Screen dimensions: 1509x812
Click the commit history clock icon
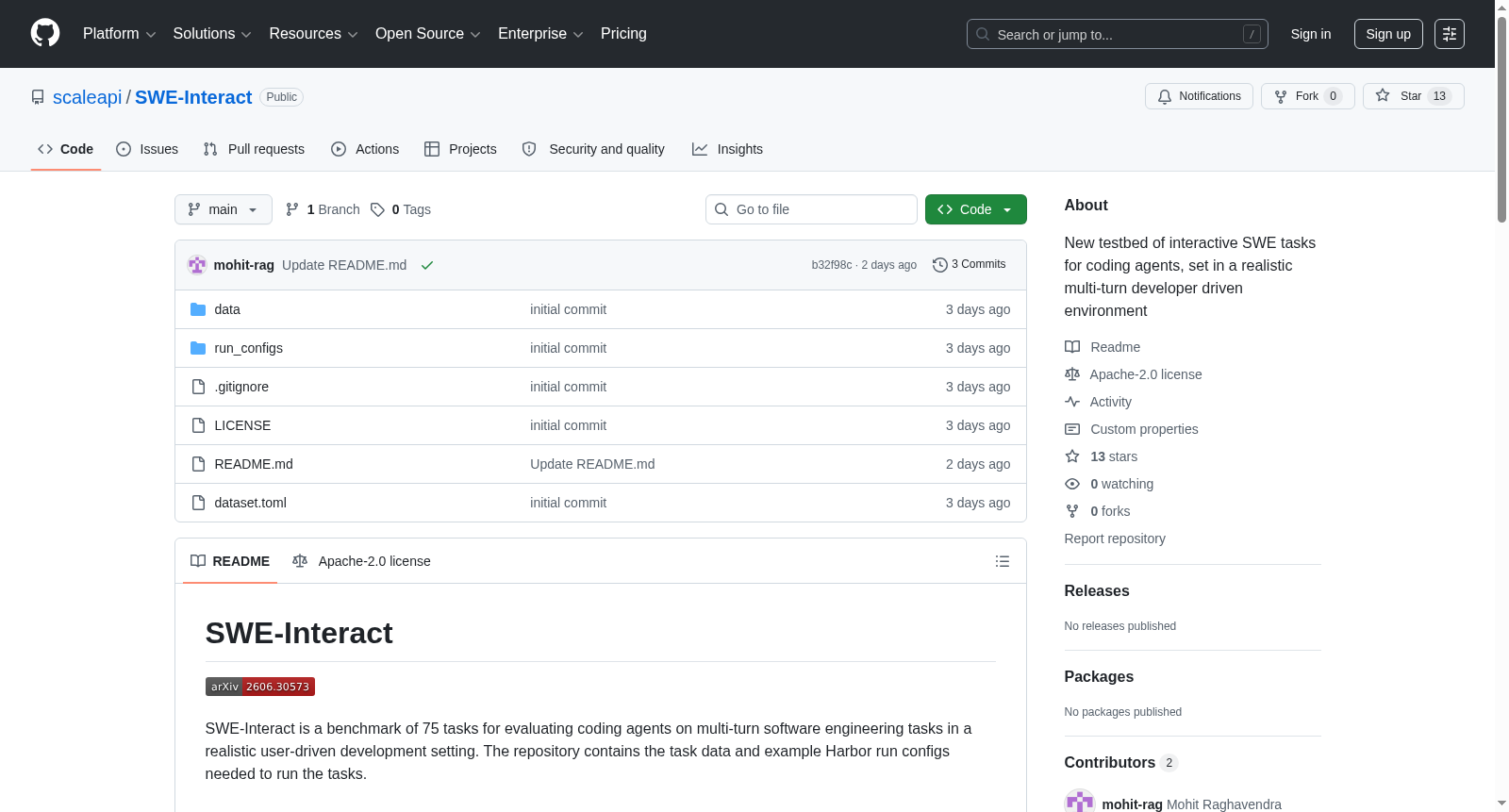939,265
